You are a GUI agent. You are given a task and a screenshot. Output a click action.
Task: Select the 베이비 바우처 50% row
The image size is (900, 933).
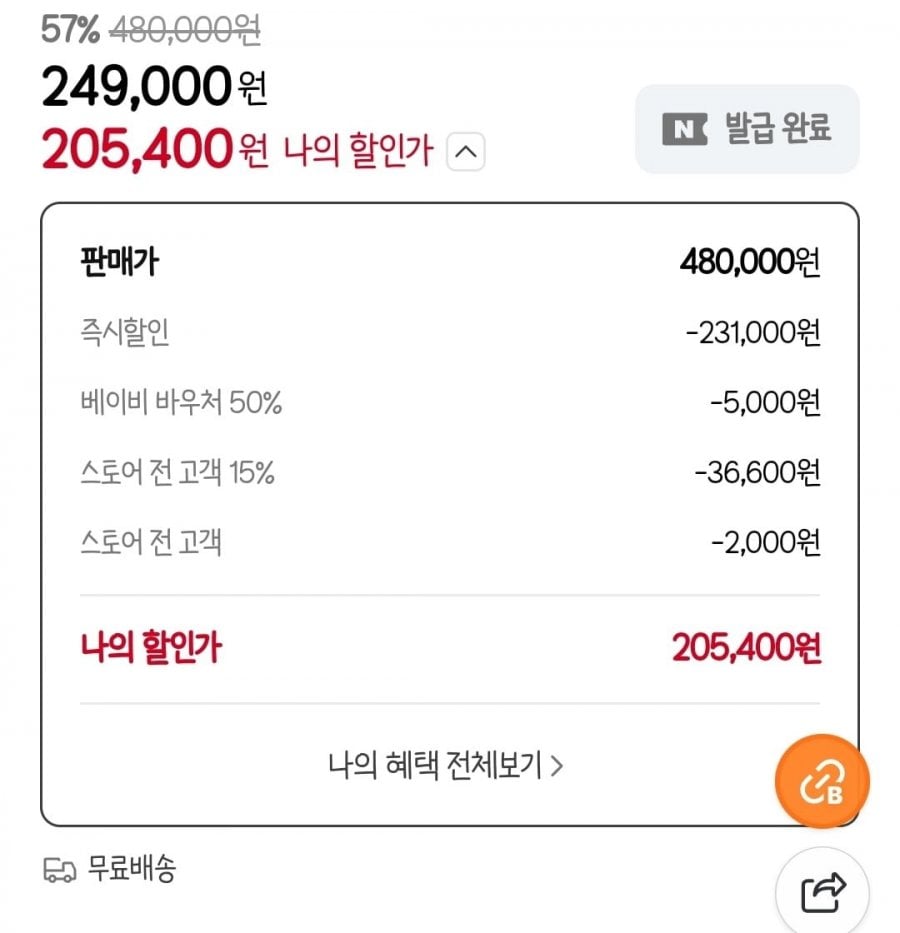click(x=181, y=402)
